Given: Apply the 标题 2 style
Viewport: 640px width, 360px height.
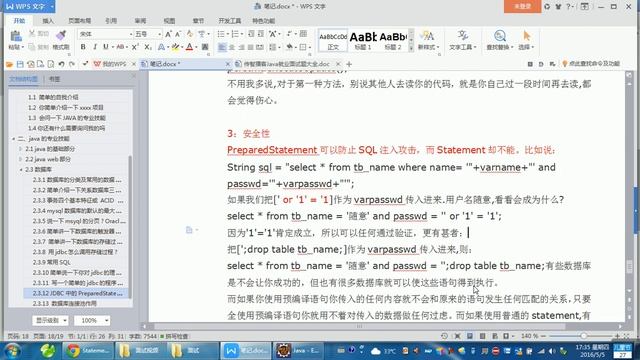Looking at the screenshot, I should (x=393, y=40).
